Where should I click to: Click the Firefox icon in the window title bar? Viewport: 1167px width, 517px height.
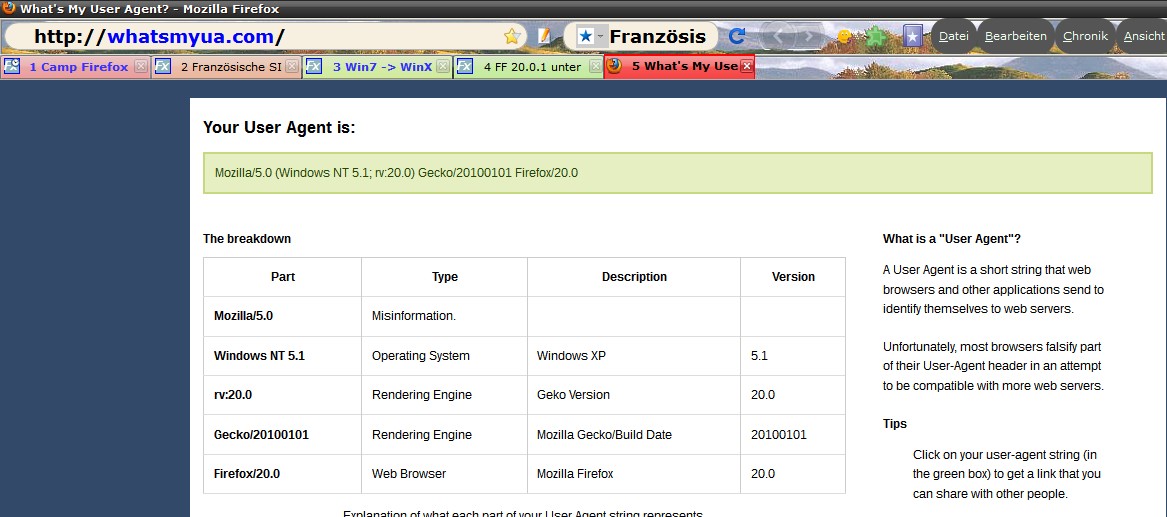click(9, 8)
